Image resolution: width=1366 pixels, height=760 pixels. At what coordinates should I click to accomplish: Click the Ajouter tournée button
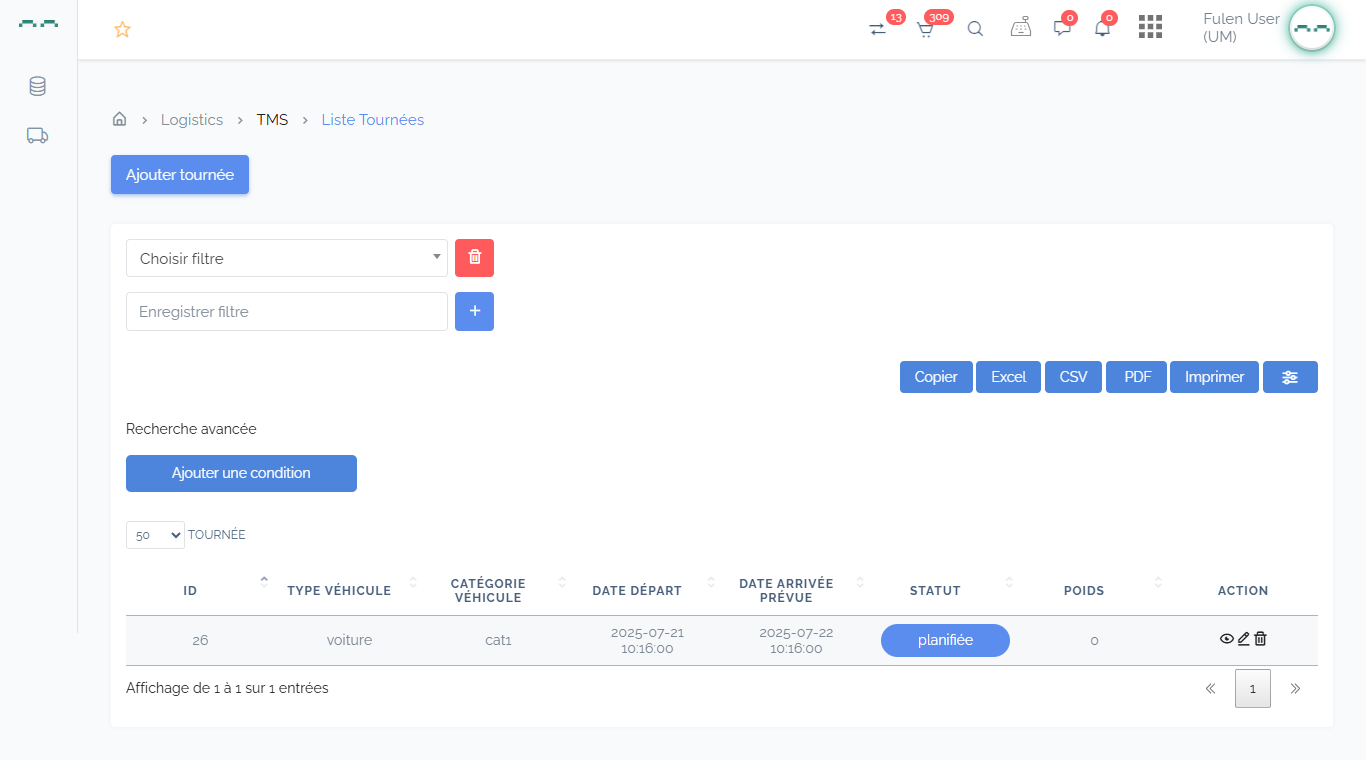click(x=180, y=174)
